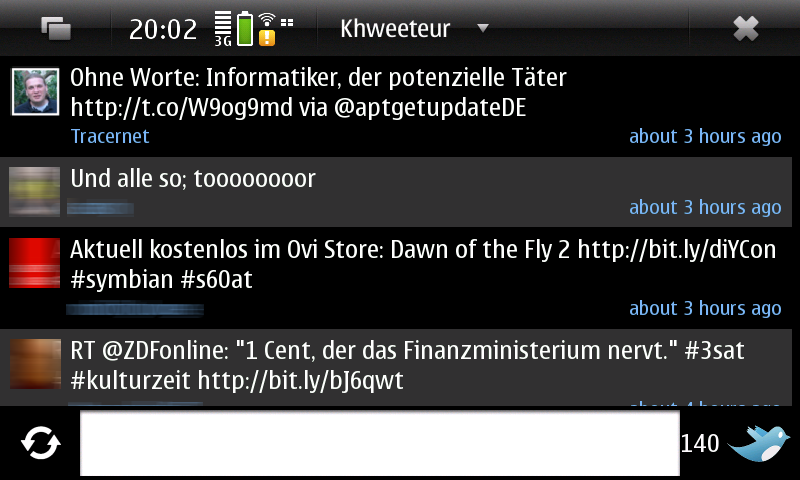The image size is (800, 480).
Task: Focus the white tweet compose text field
Action: click(380, 443)
